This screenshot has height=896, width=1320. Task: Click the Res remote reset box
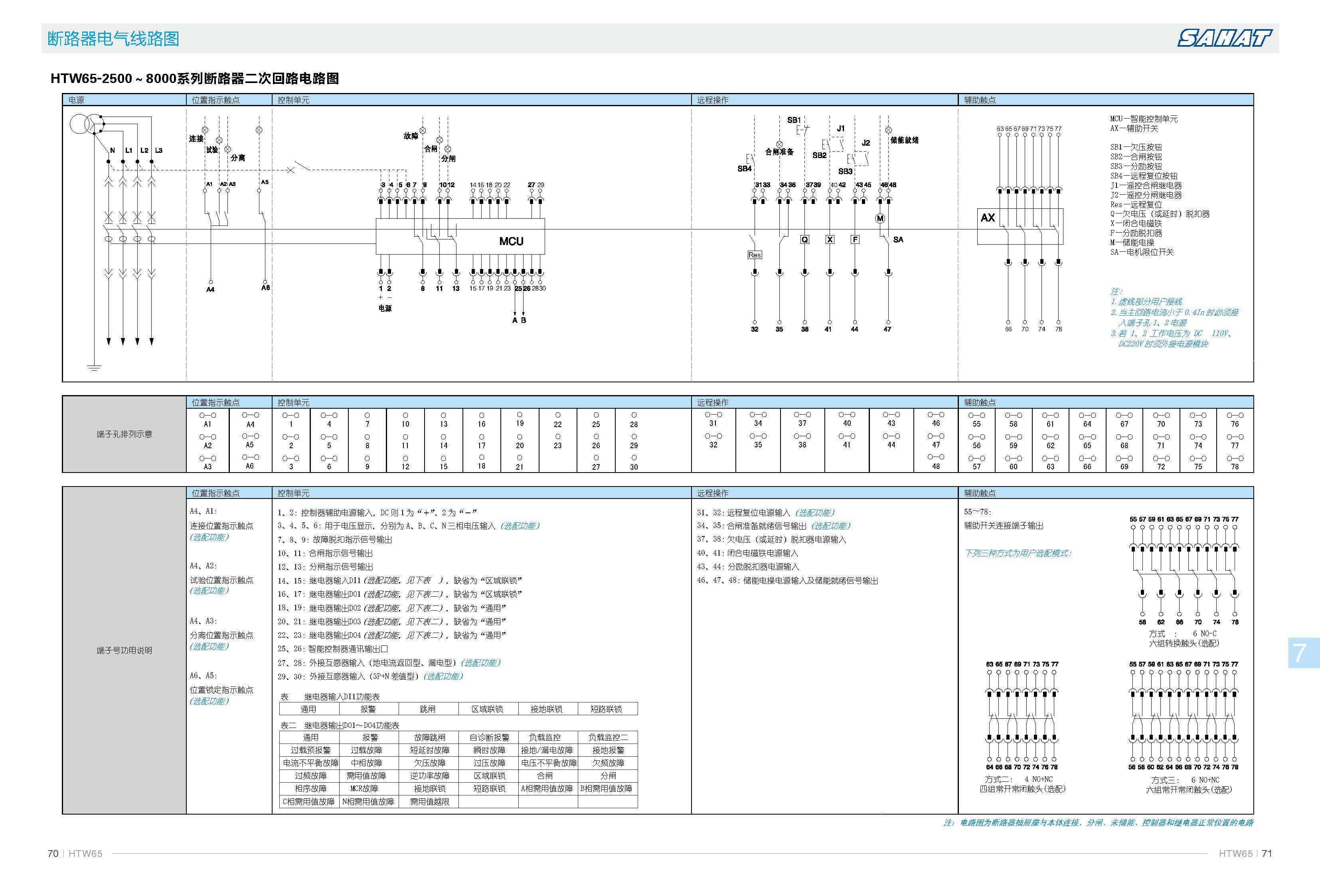(754, 255)
